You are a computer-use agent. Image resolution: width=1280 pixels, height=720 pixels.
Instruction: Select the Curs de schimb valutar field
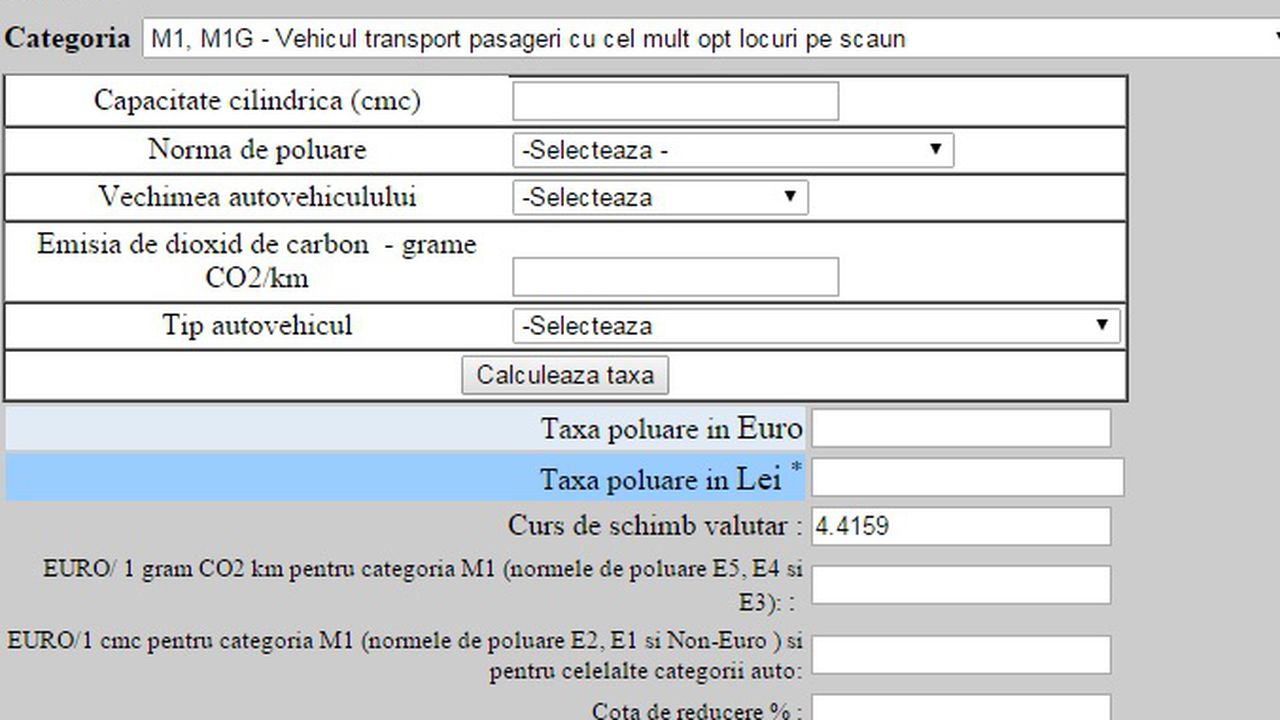click(x=961, y=525)
